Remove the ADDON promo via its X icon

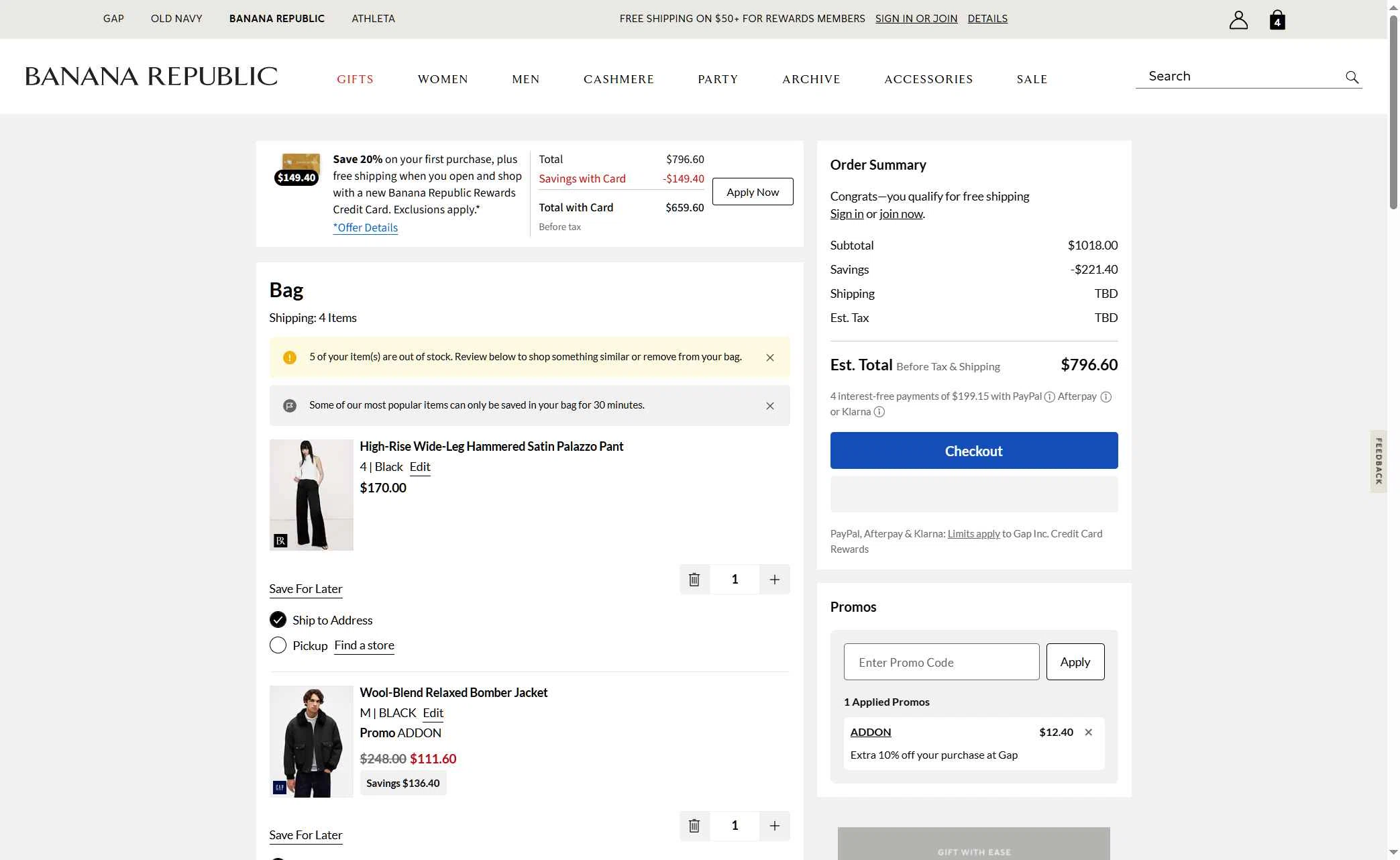pos(1087,732)
